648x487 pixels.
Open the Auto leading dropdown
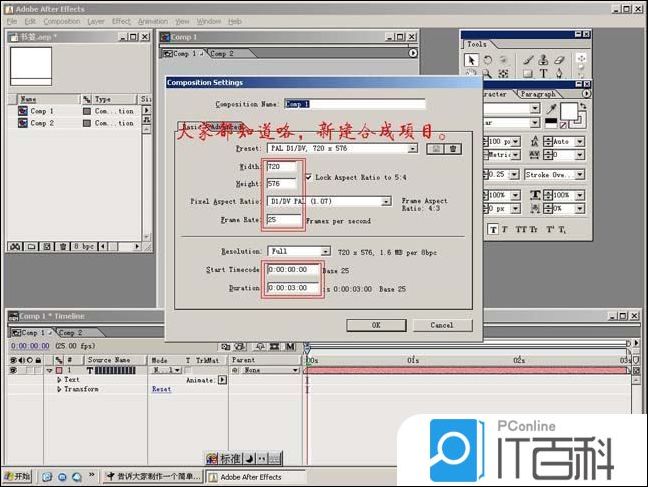[x=580, y=142]
